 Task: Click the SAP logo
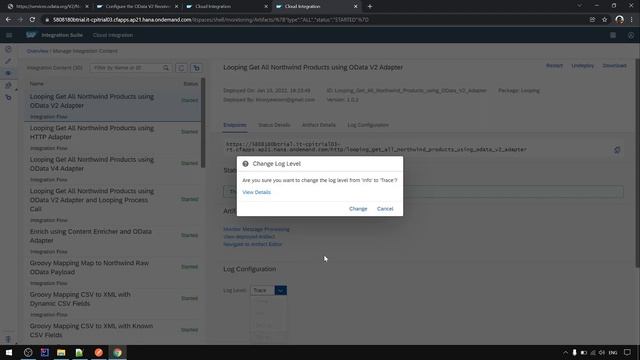pos(31,35)
